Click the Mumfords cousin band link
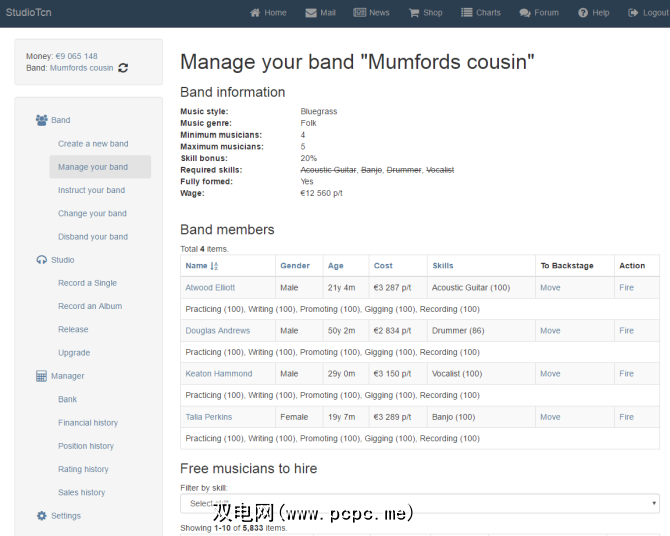Image resolution: width=670 pixels, height=536 pixels. (x=82, y=68)
